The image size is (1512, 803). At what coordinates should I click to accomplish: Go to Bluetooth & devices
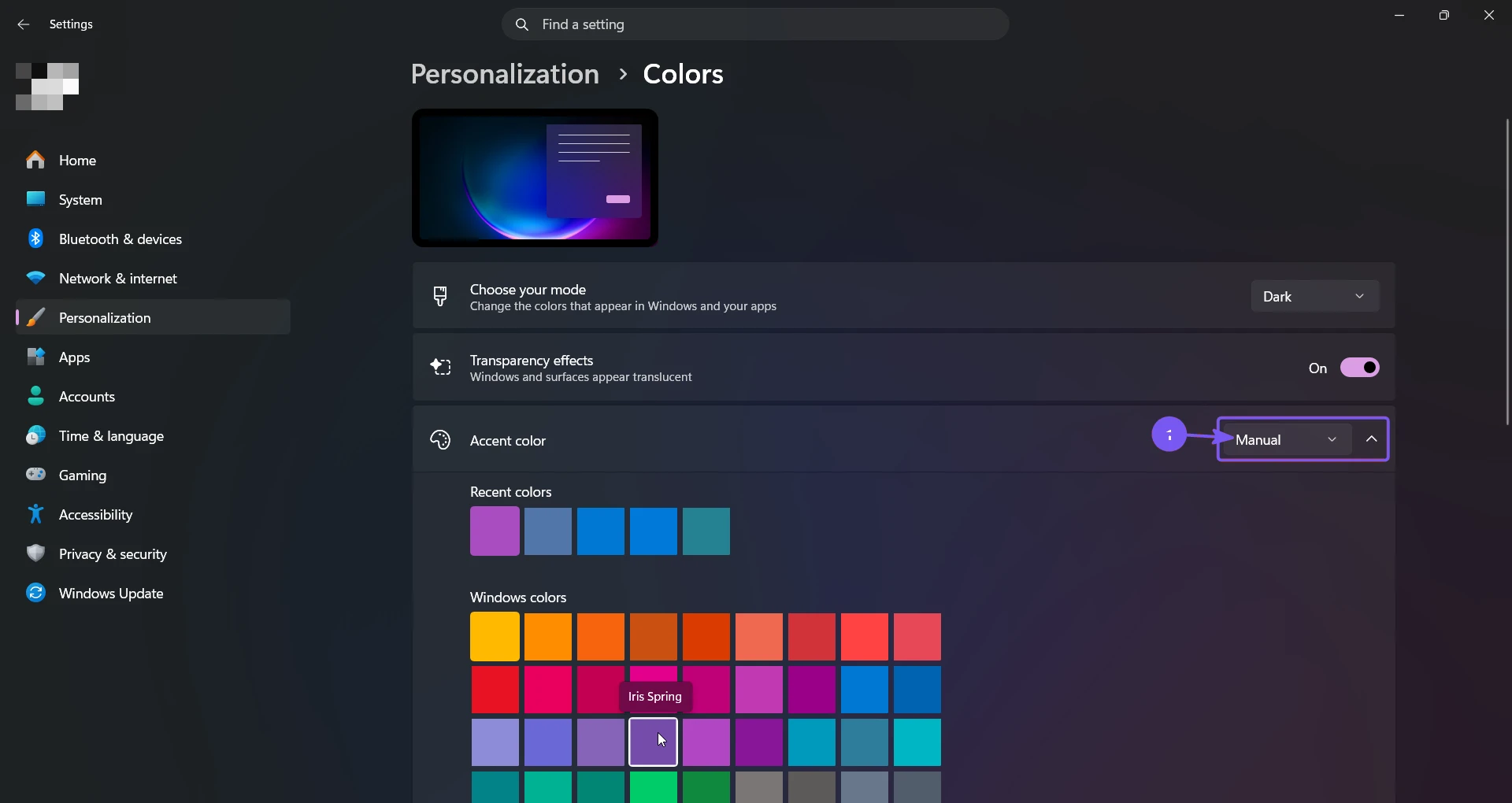(153, 239)
